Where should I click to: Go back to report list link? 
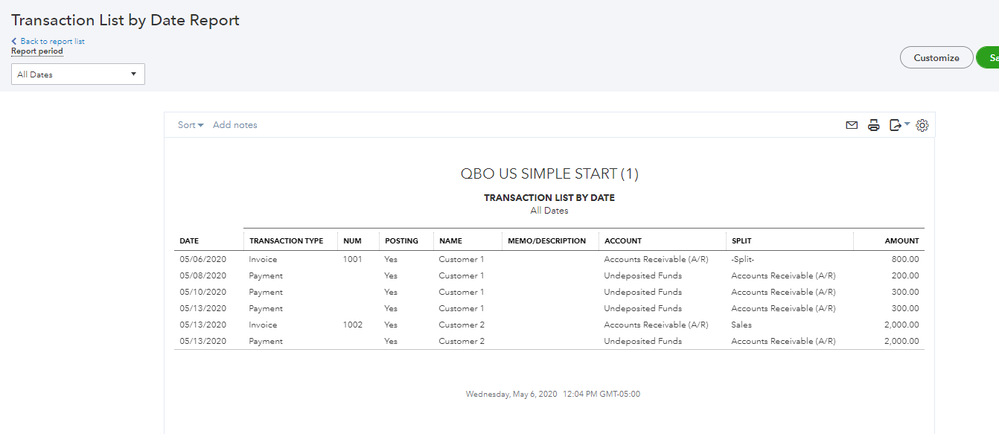52,41
